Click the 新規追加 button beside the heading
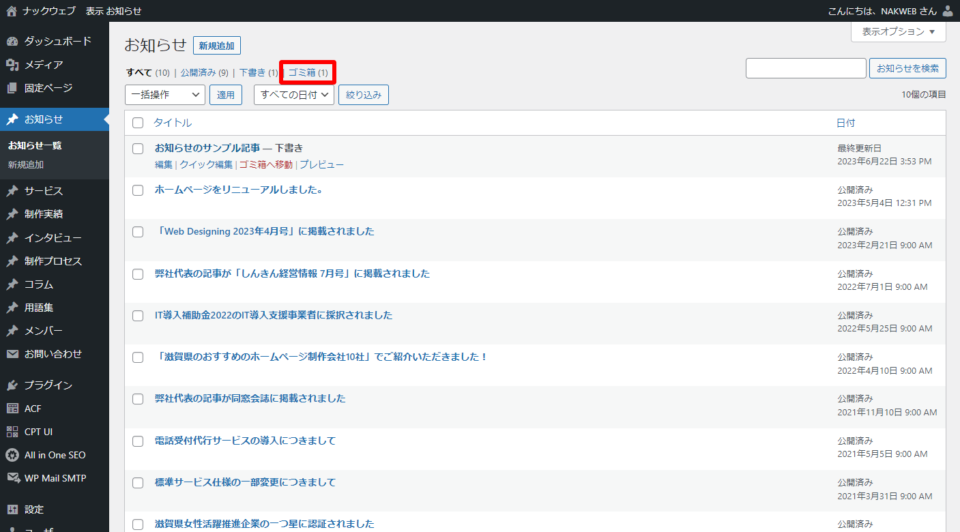 [217, 45]
